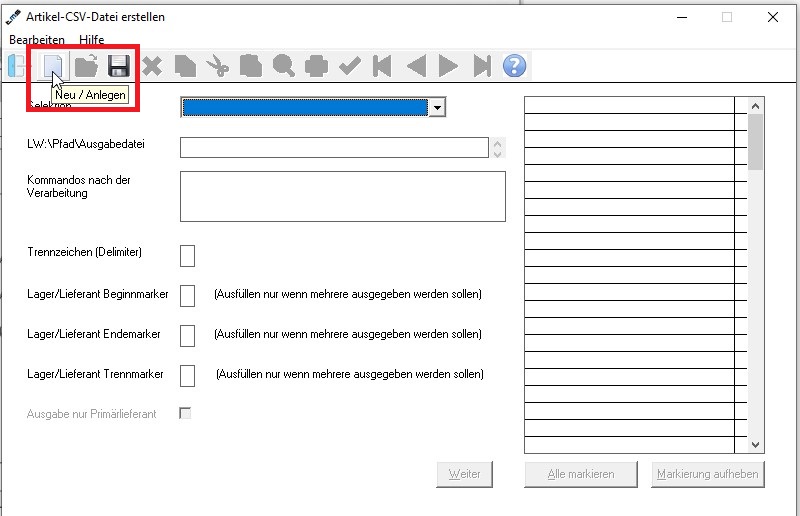This screenshot has width=800, height=516.
Task: Click the down arrow beside Ausgabedatei field
Action: [x=497, y=153]
